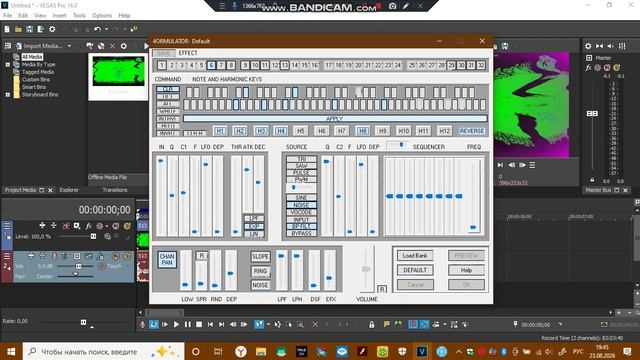
Task: Select the VOCODE source option
Action: tap(301, 213)
